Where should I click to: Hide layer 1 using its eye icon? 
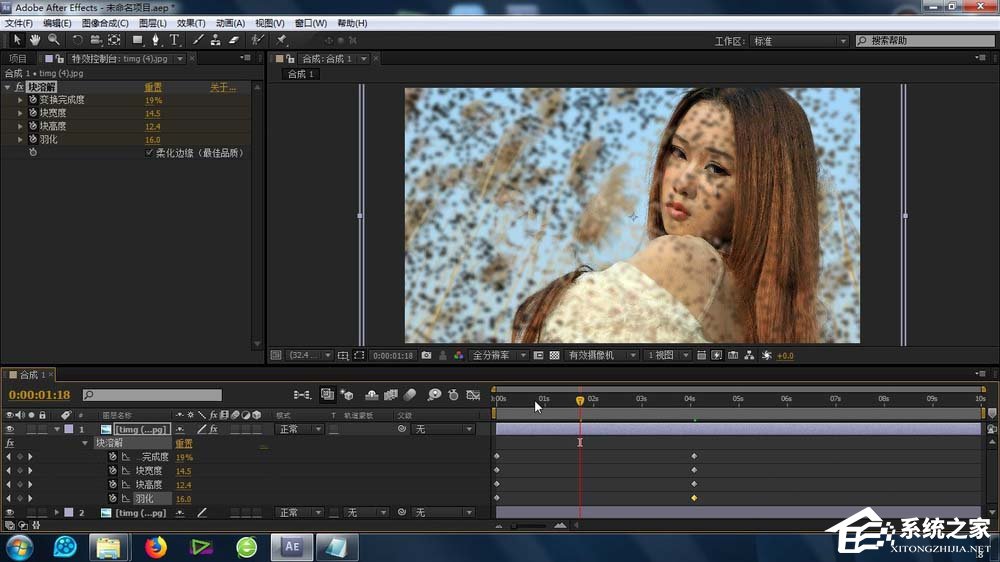pos(10,429)
